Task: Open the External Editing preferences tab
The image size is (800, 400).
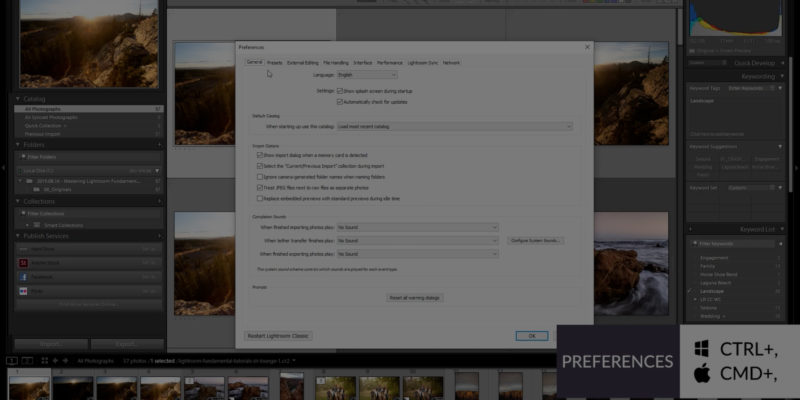Action: (x=303, y=63)
